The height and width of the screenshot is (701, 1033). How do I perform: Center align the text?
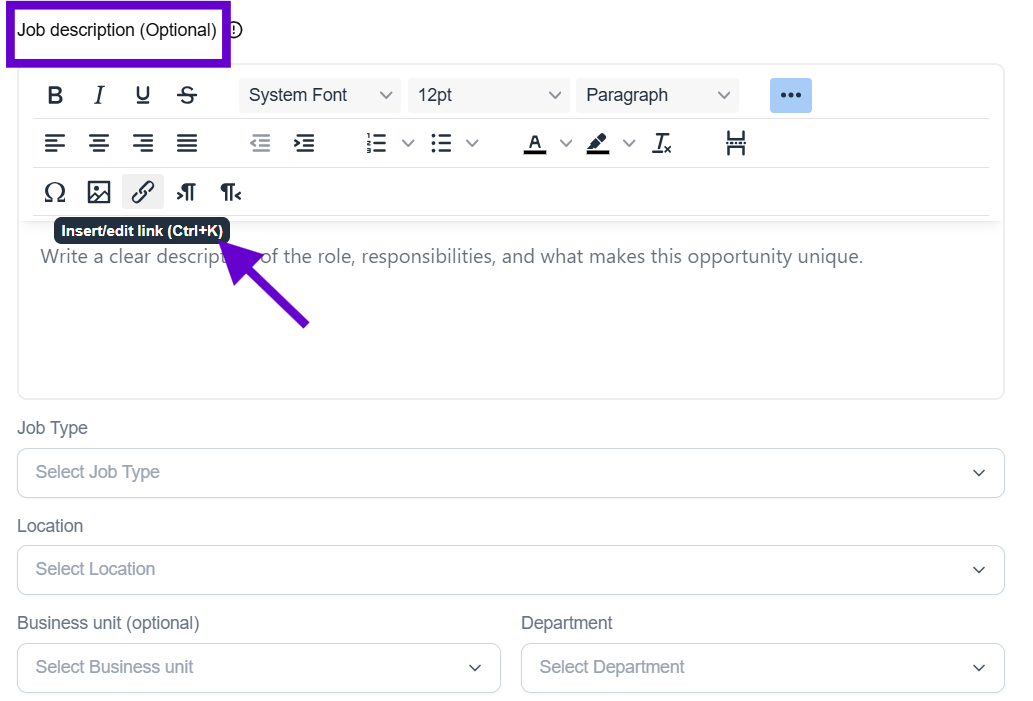coord(99,143)
